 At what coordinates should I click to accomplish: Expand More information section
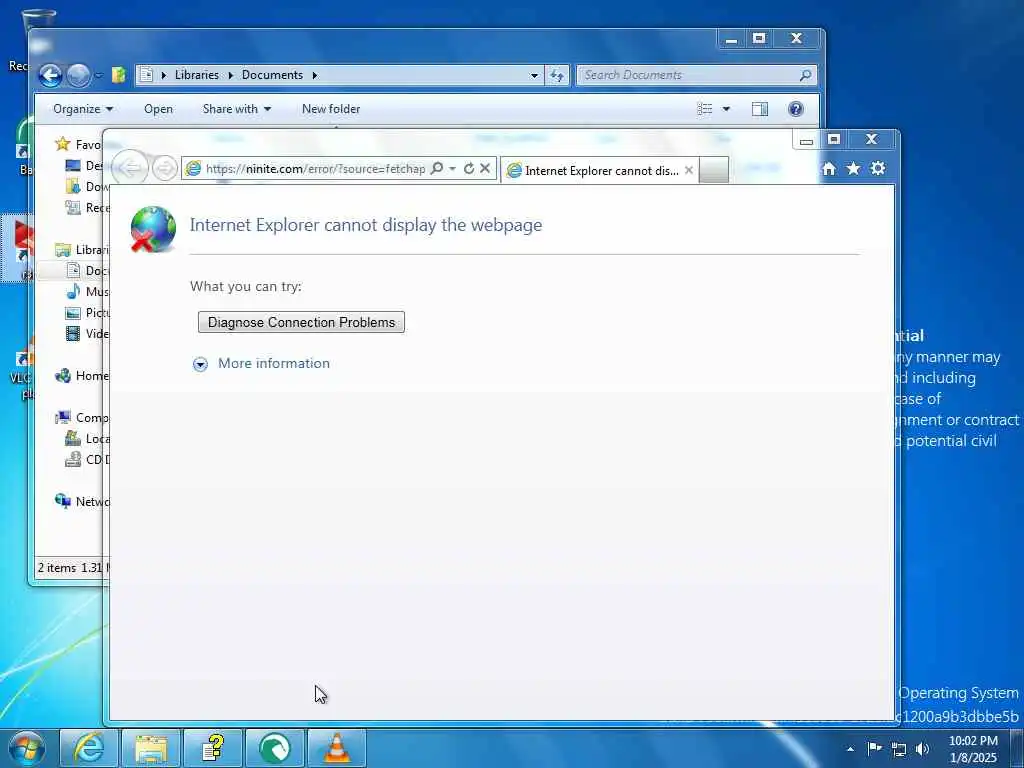coord(200,364)
